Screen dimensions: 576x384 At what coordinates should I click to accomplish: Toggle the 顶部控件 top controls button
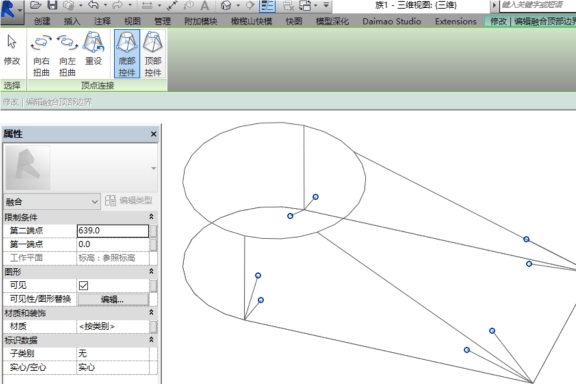point(153,54)
